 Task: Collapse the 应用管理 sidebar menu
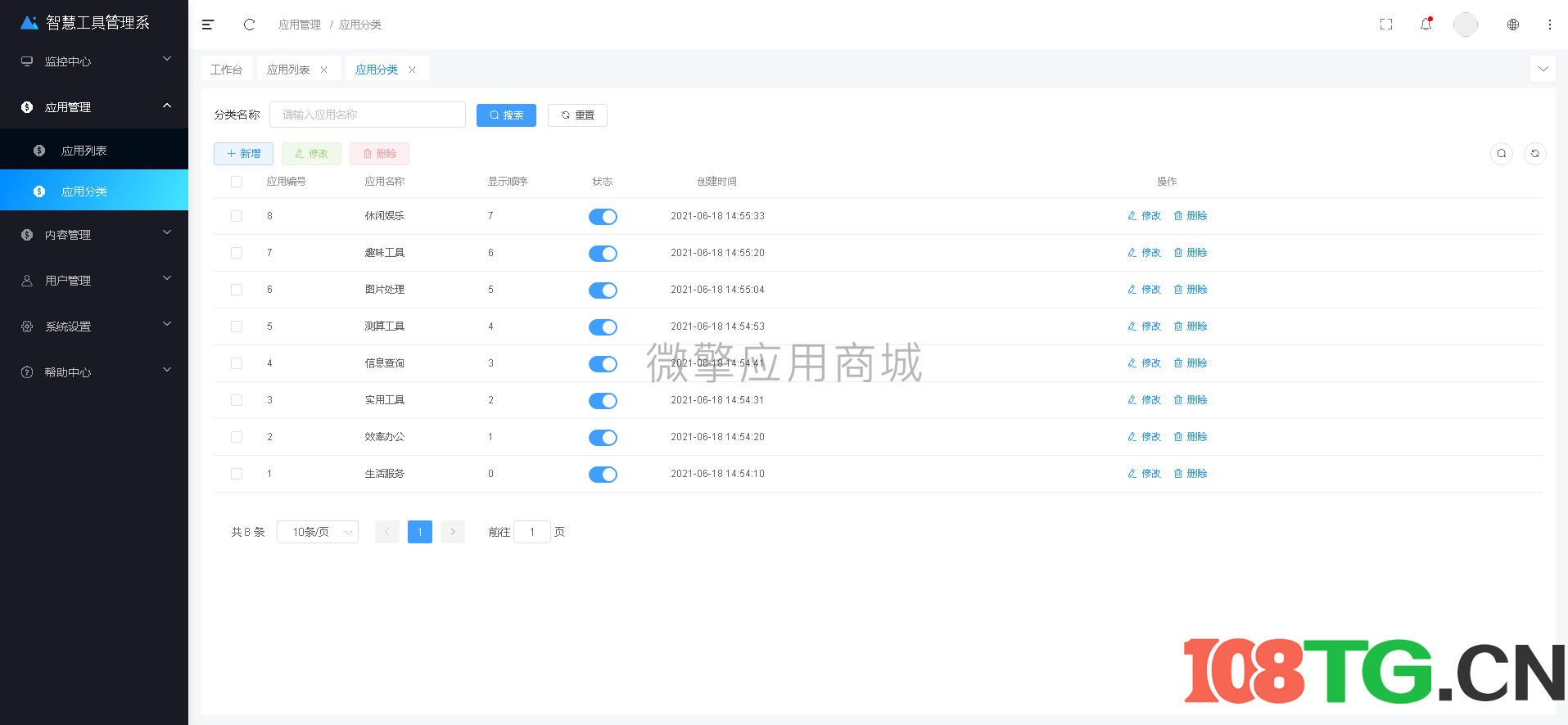tap(94, 107)
